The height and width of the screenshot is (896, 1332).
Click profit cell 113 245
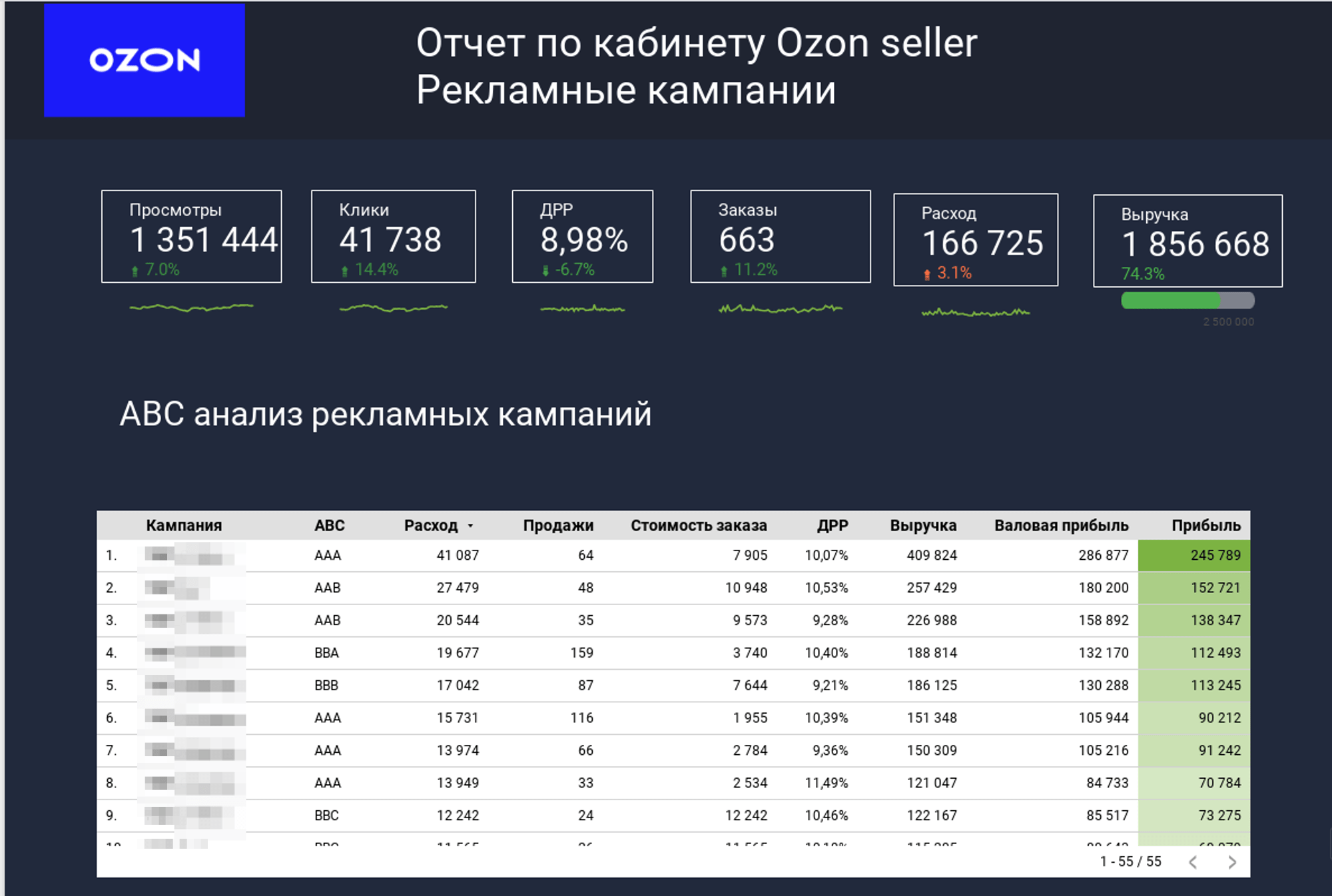[x=1194, y=686]
